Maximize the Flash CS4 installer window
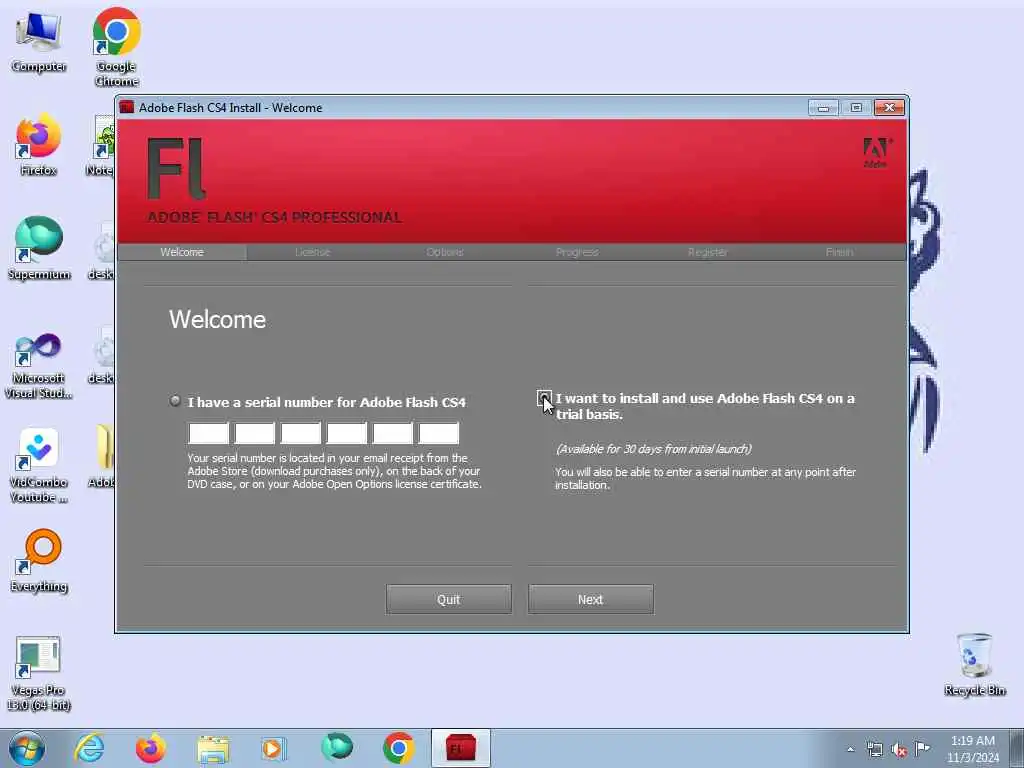The width and height of the screenshot is (1024, 768). 856,107
